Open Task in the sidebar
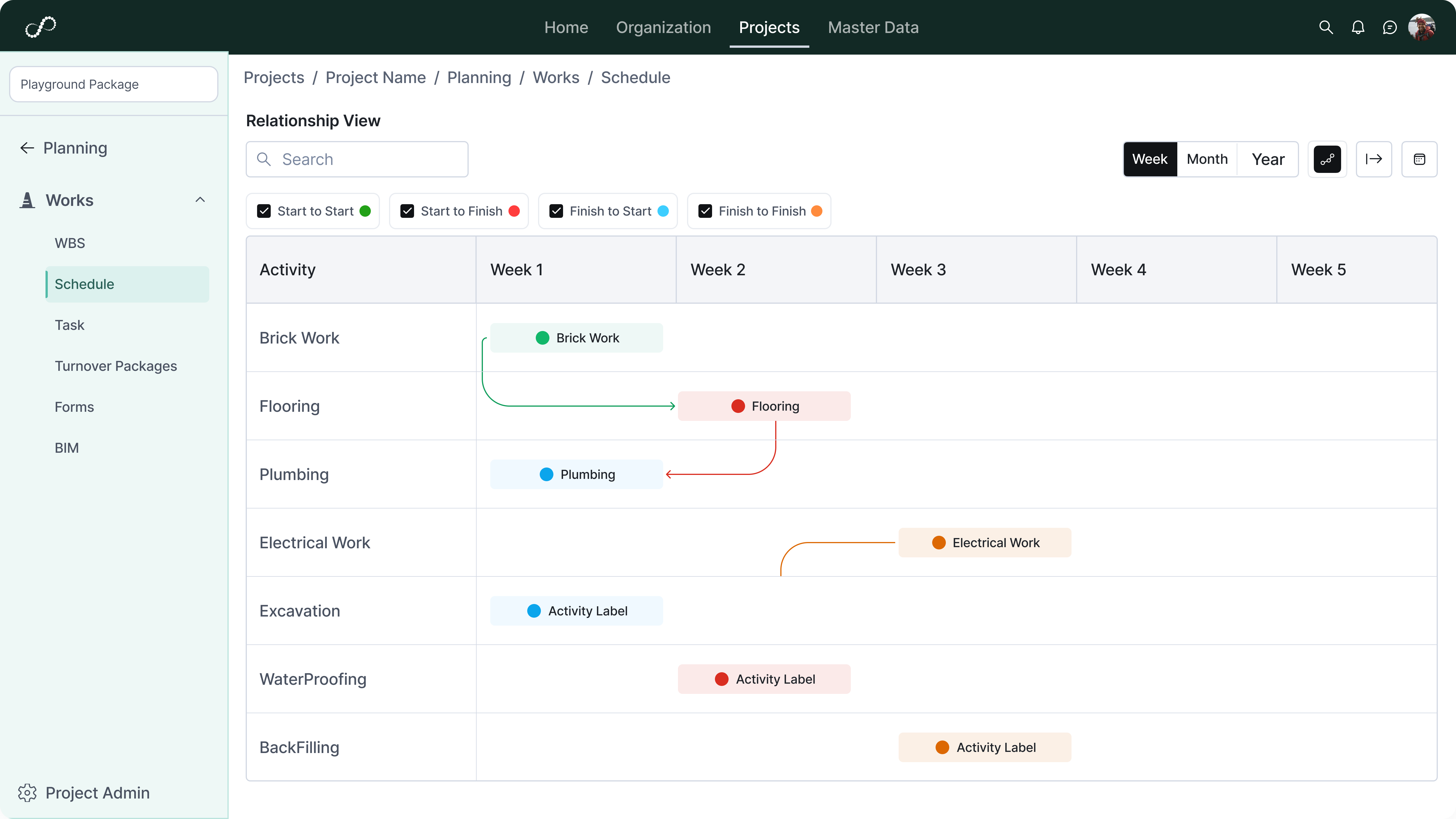The height and width of the screenshot is (819, 1456). [x=69, y=325]
